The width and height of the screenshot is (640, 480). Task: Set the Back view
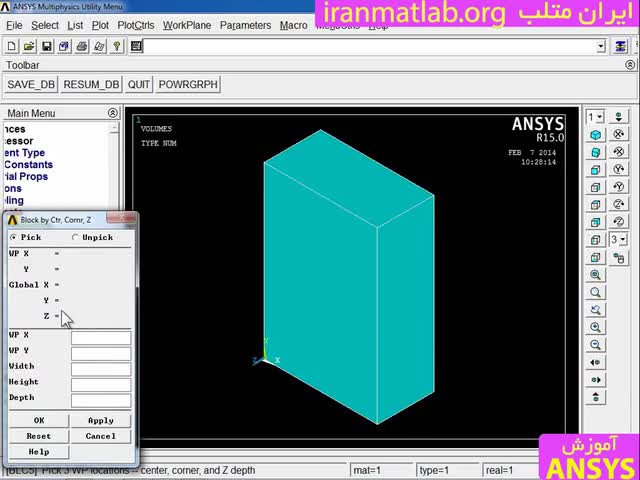pos(596,222)
